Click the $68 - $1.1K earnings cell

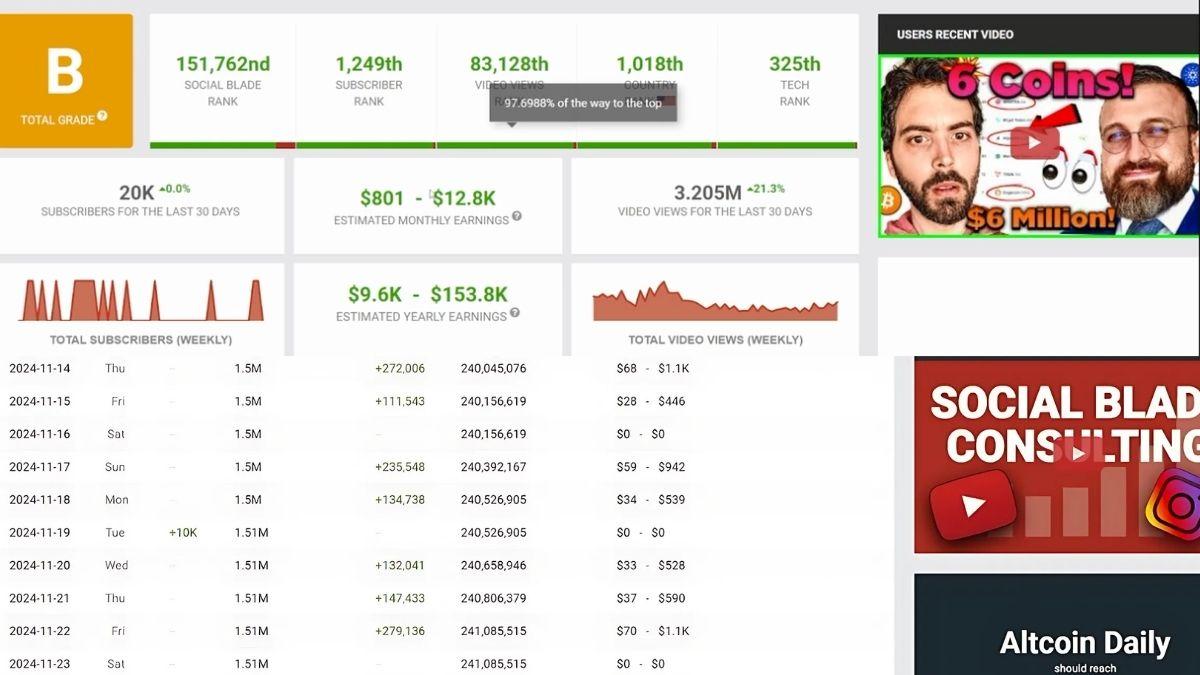tap(653, 368)
